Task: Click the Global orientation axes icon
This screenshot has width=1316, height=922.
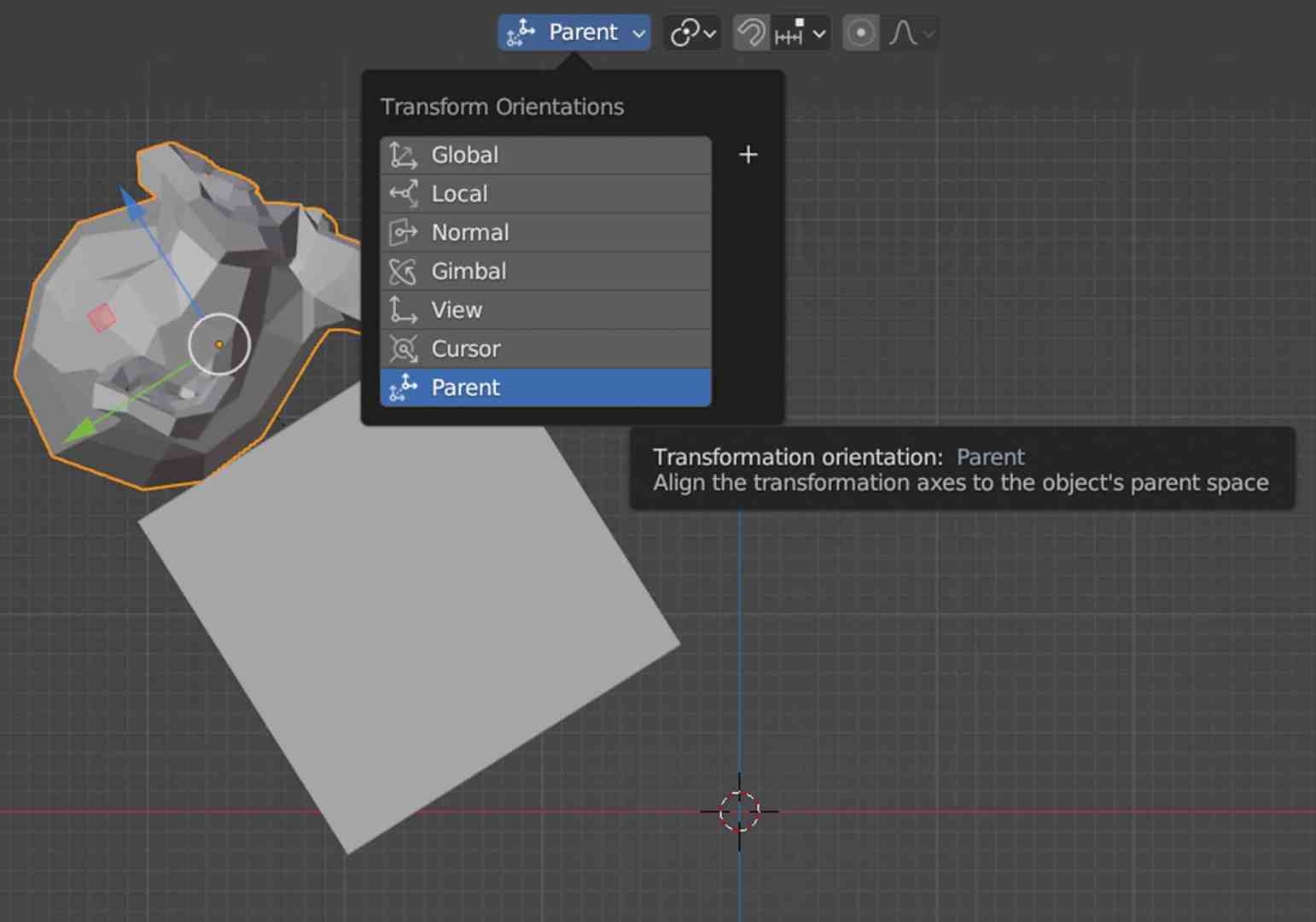Action: pos(403,155)
